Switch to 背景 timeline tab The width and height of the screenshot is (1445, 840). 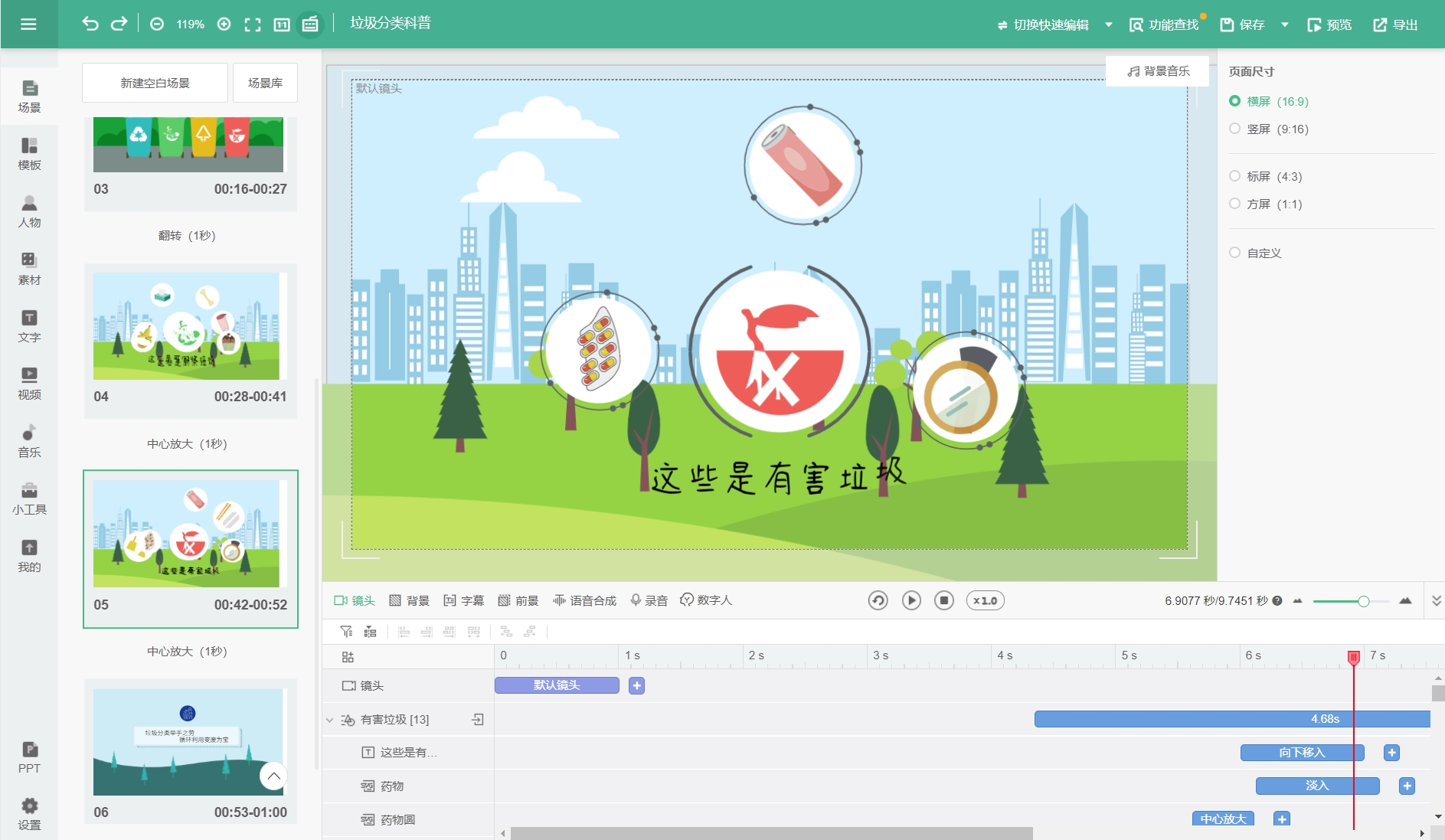click(x=409, y=600)
